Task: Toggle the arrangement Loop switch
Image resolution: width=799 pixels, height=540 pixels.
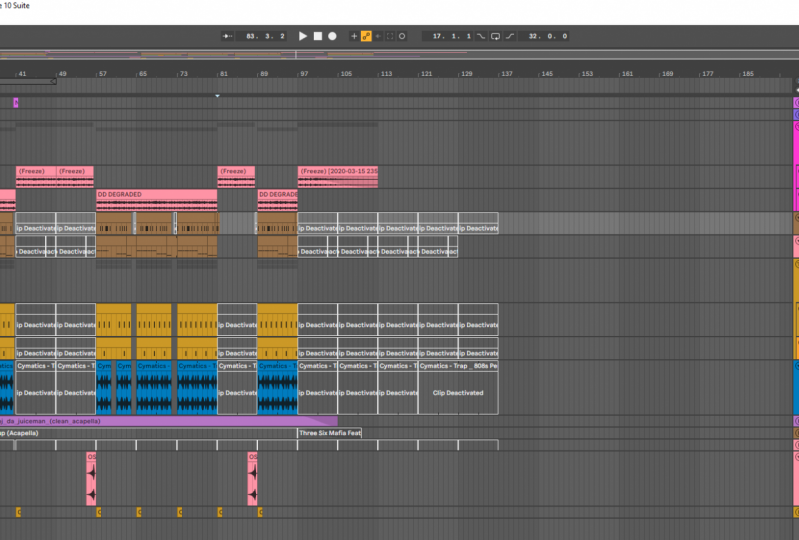Action: click(x=495, y=36)
